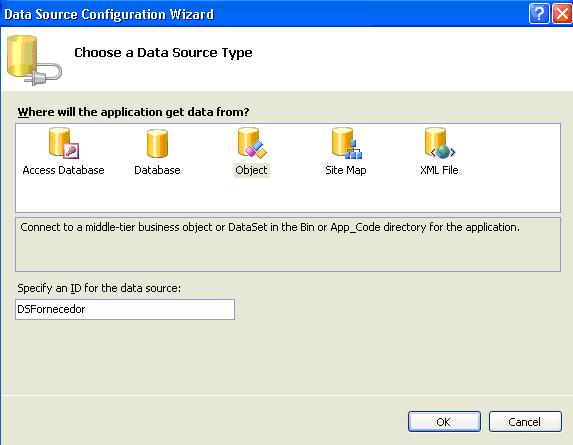573x445 pixels.
Task: Focus the DSFornecedor ID text field
Action: pos(125,309)
